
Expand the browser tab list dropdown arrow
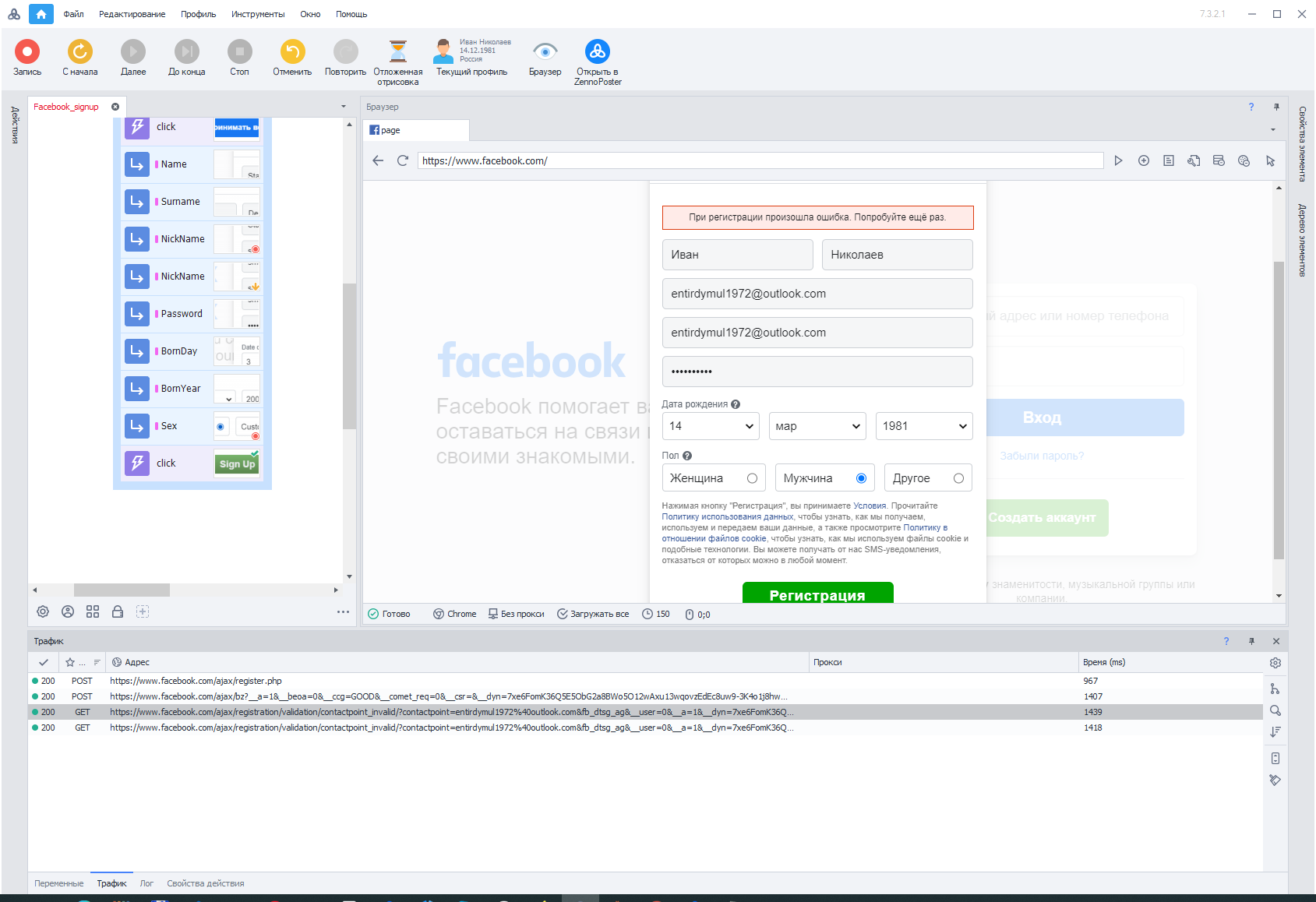[1273, 130]
